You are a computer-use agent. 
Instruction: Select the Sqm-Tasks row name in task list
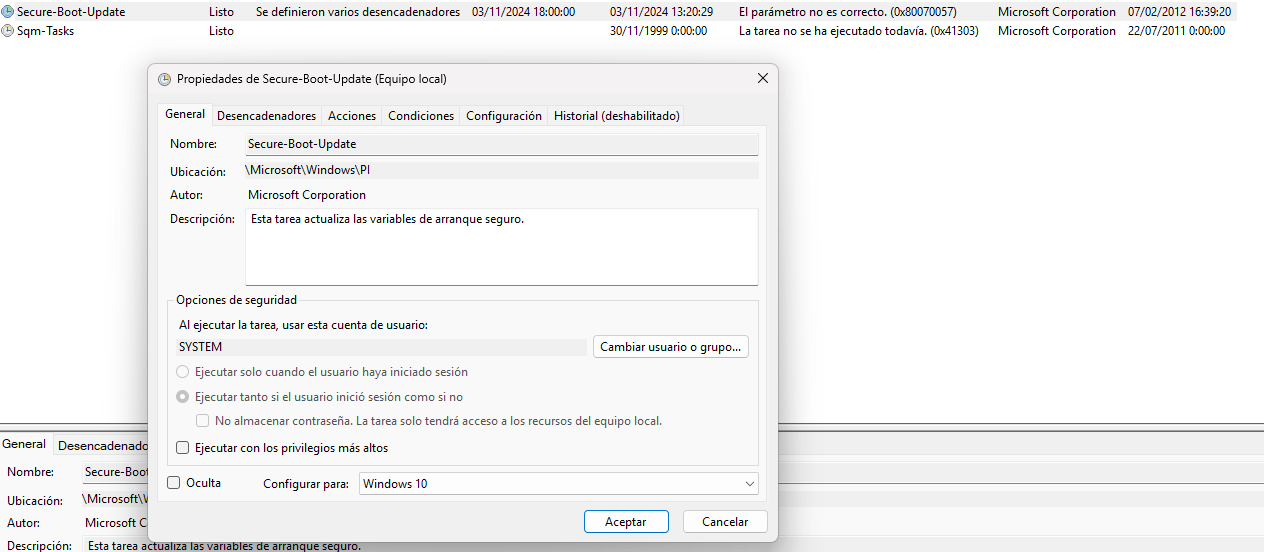46,31
